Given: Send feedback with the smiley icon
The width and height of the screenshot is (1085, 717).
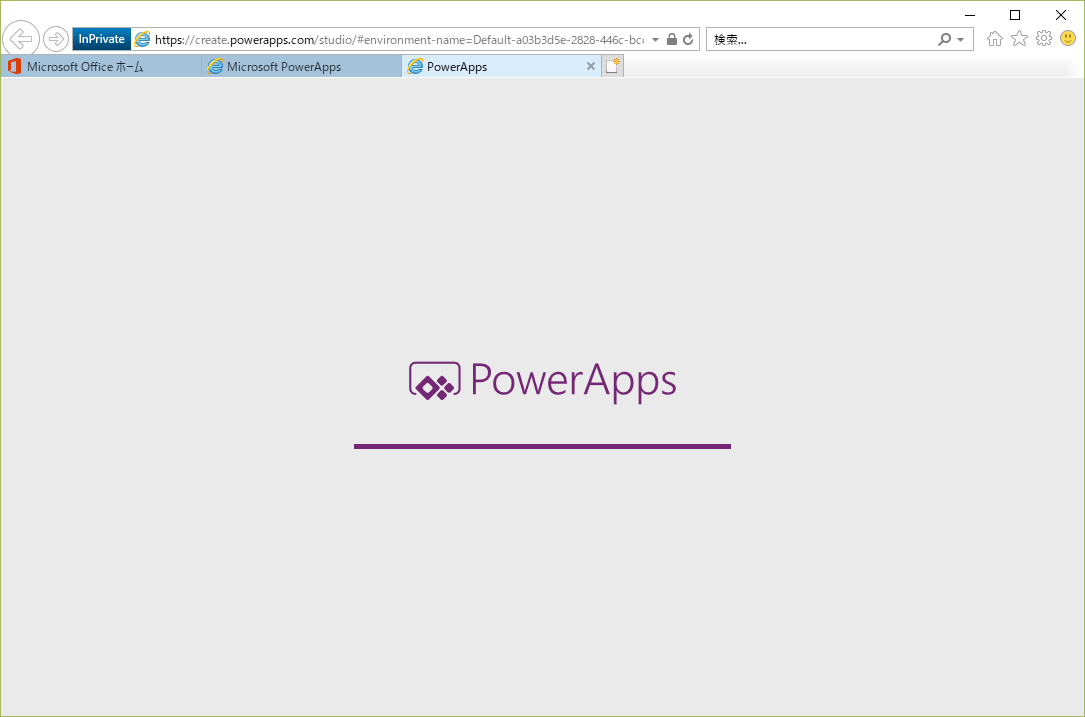Looking at the screenshot, I should coord(1068,39).
